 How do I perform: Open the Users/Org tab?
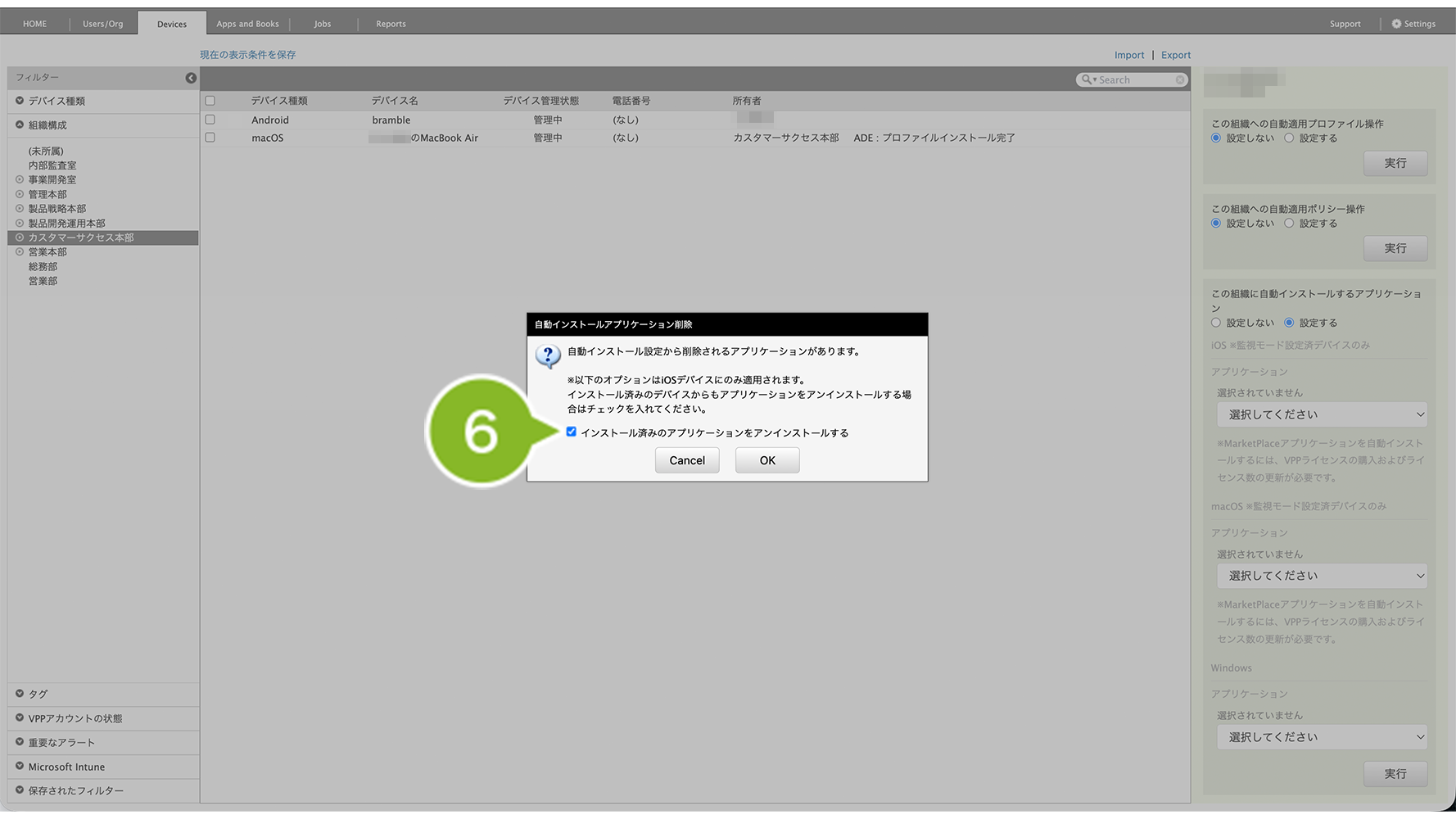pyautogui.click(x=103, y=24)
